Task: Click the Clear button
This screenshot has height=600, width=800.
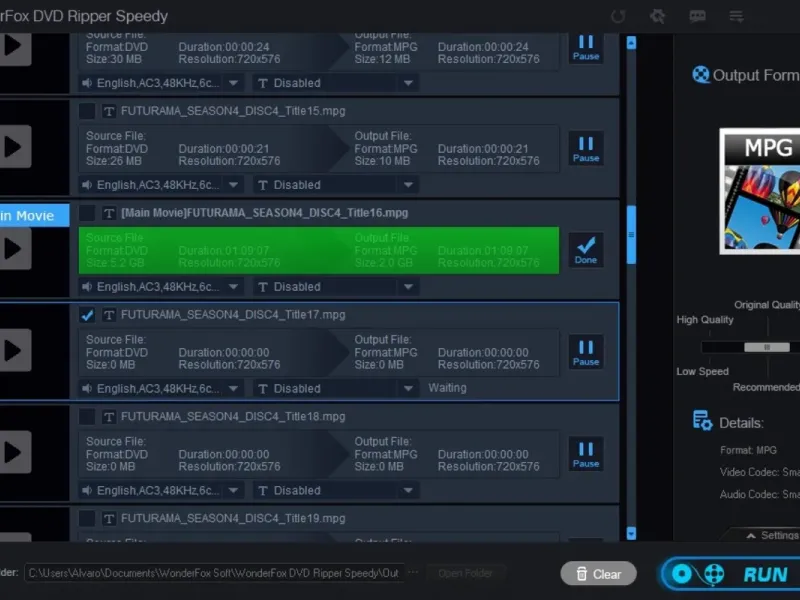Action: tap(598, 574)
